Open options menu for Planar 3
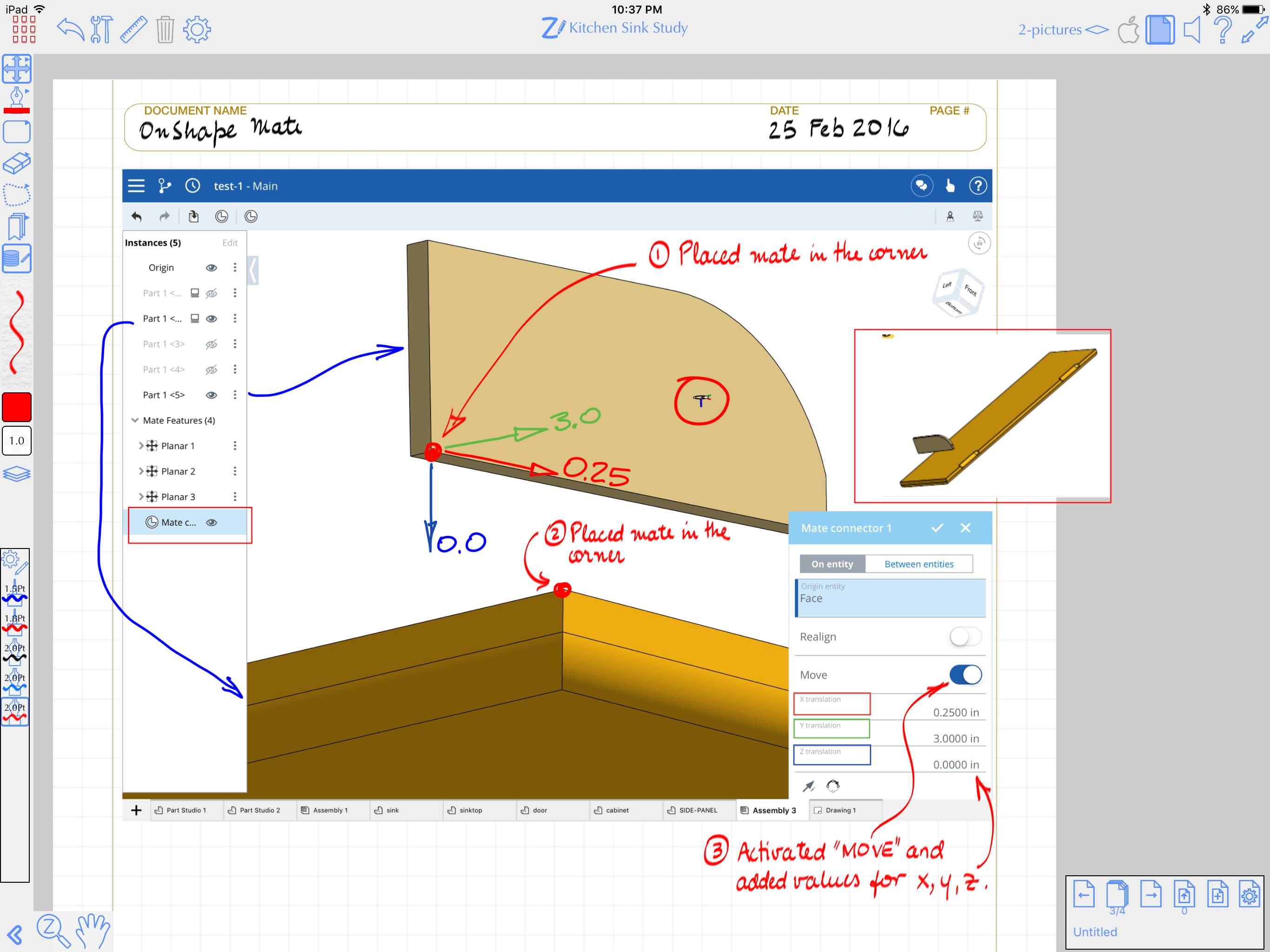Image resolution: width=1270 pixels, height=952 pixels. (x=234, y=496)
